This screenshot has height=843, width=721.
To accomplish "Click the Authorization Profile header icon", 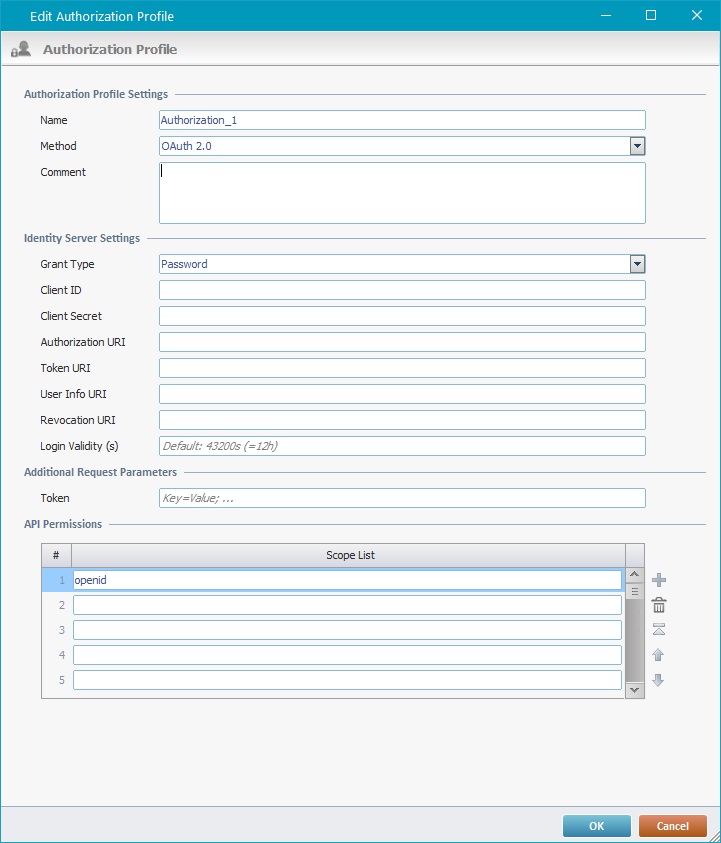I will point(20,49).
